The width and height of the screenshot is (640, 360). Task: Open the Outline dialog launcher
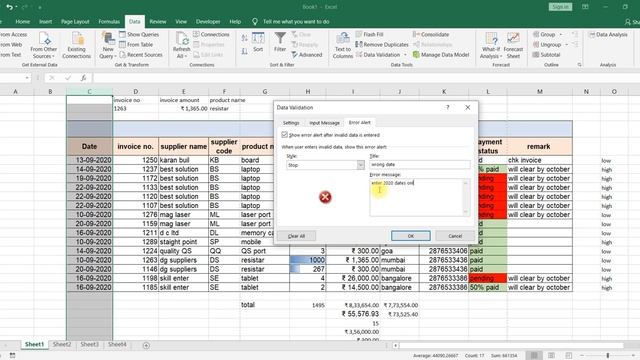click(x=579, y=65)
